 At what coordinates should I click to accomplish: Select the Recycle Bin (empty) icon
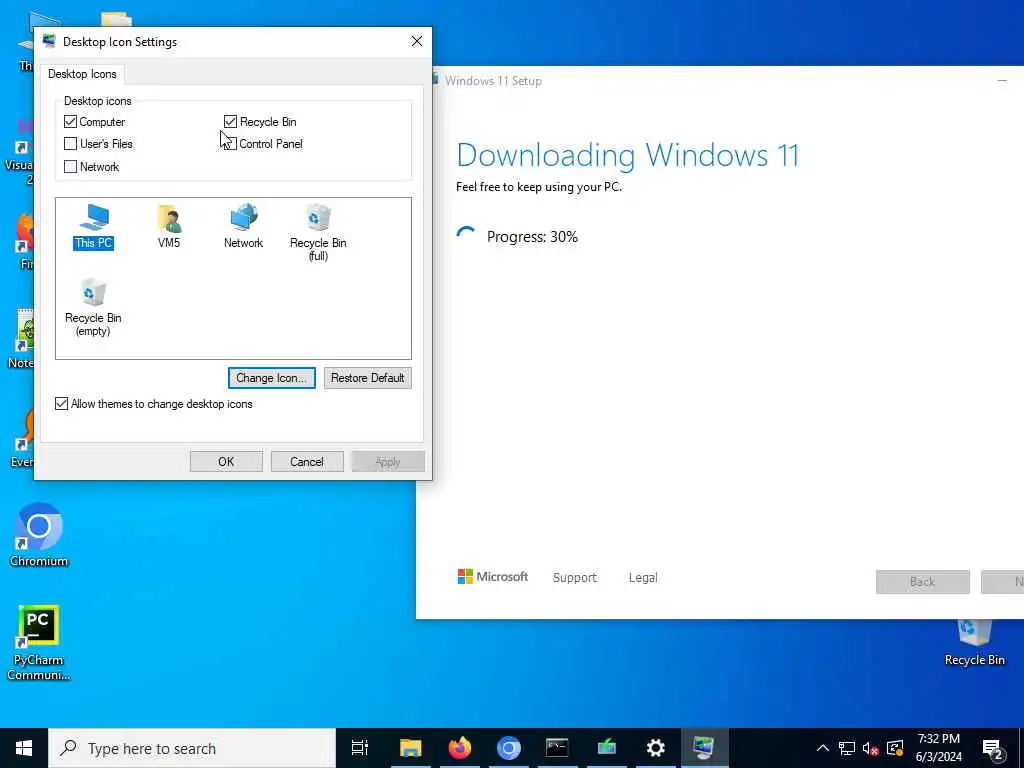(93, 308)
